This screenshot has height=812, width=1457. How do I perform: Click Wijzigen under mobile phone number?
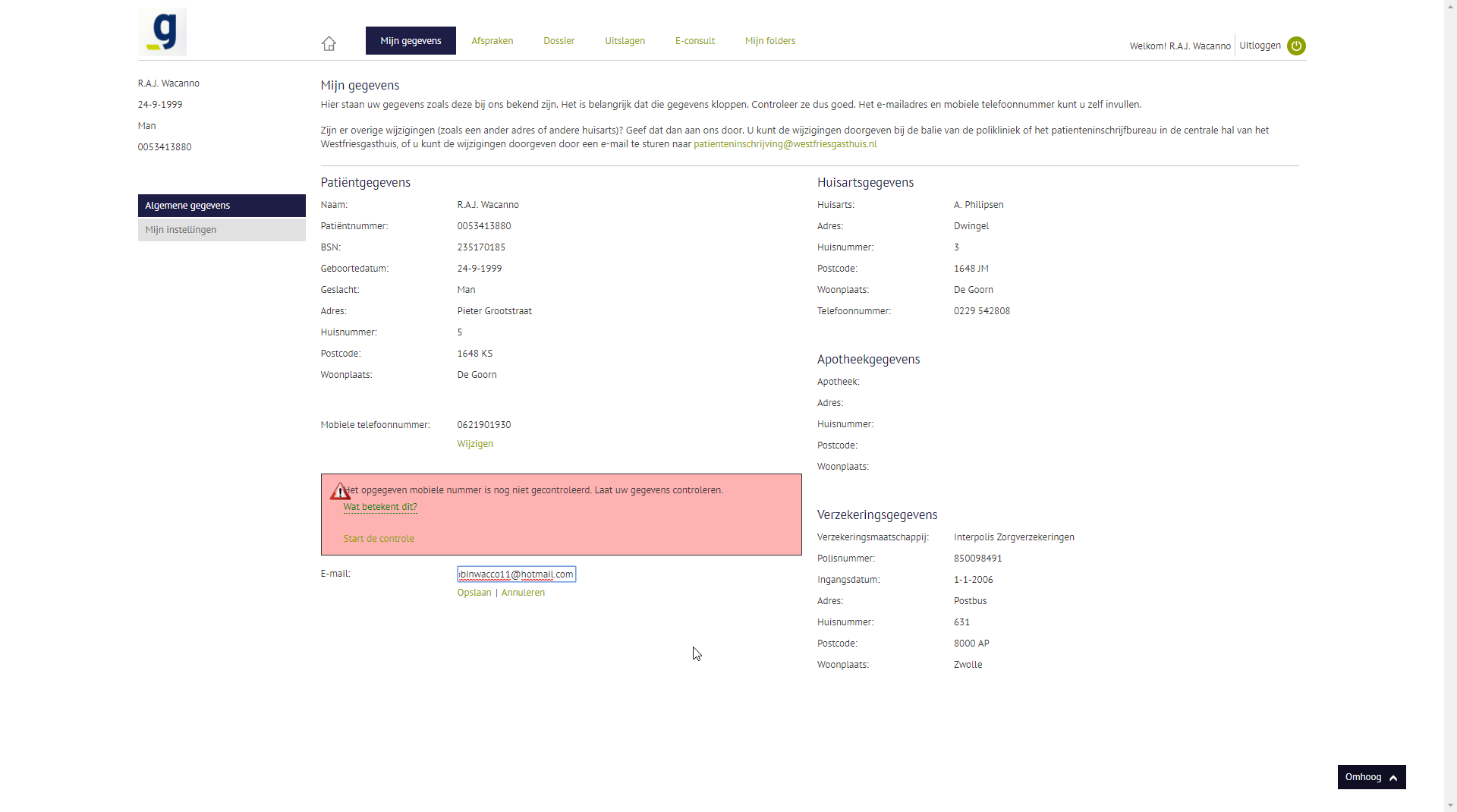click(x=475, y=444)
